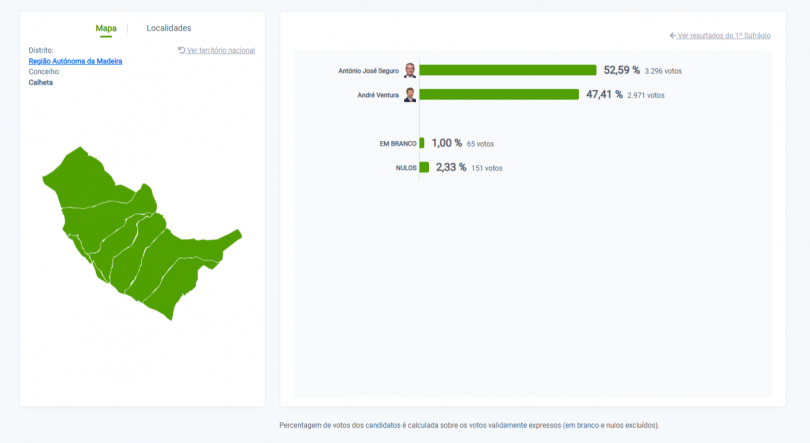Click the left arrow beside Ver resultados do 1º Sufrágio
Viewport: 810px width, 443px height.
(673, 35)
